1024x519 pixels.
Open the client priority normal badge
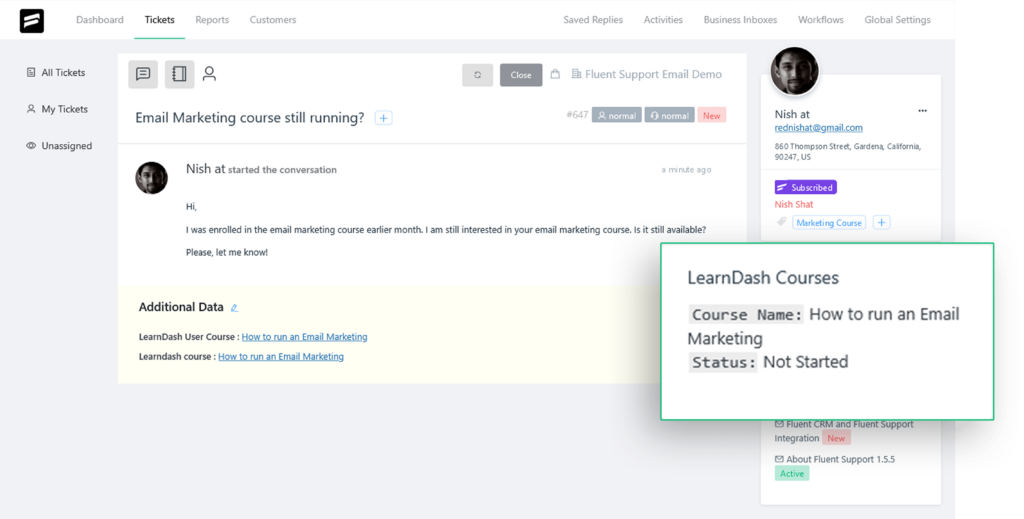[x=616, y=115]
